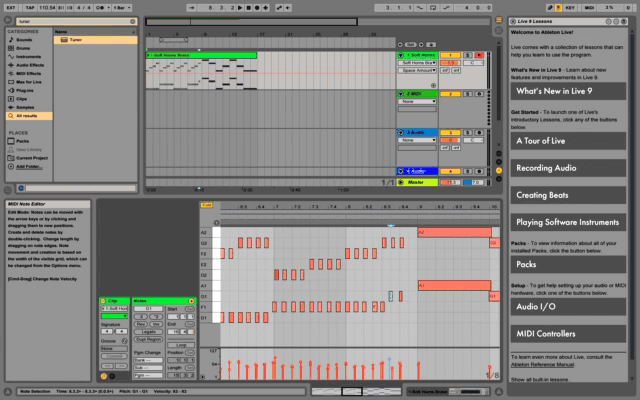Open Plug-ins category in browser

tap(29, 90)
